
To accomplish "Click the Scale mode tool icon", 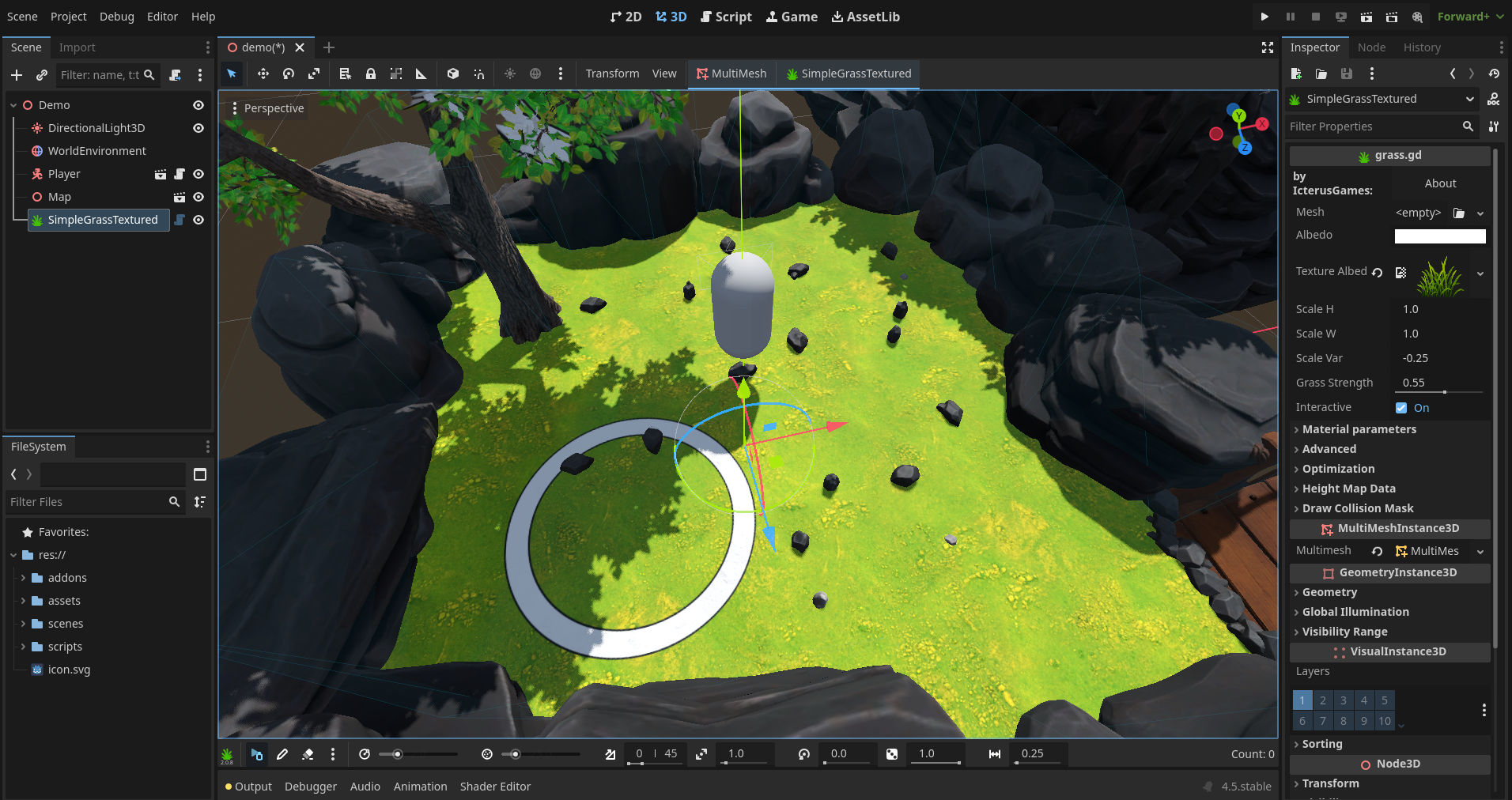I will [314, 74].
